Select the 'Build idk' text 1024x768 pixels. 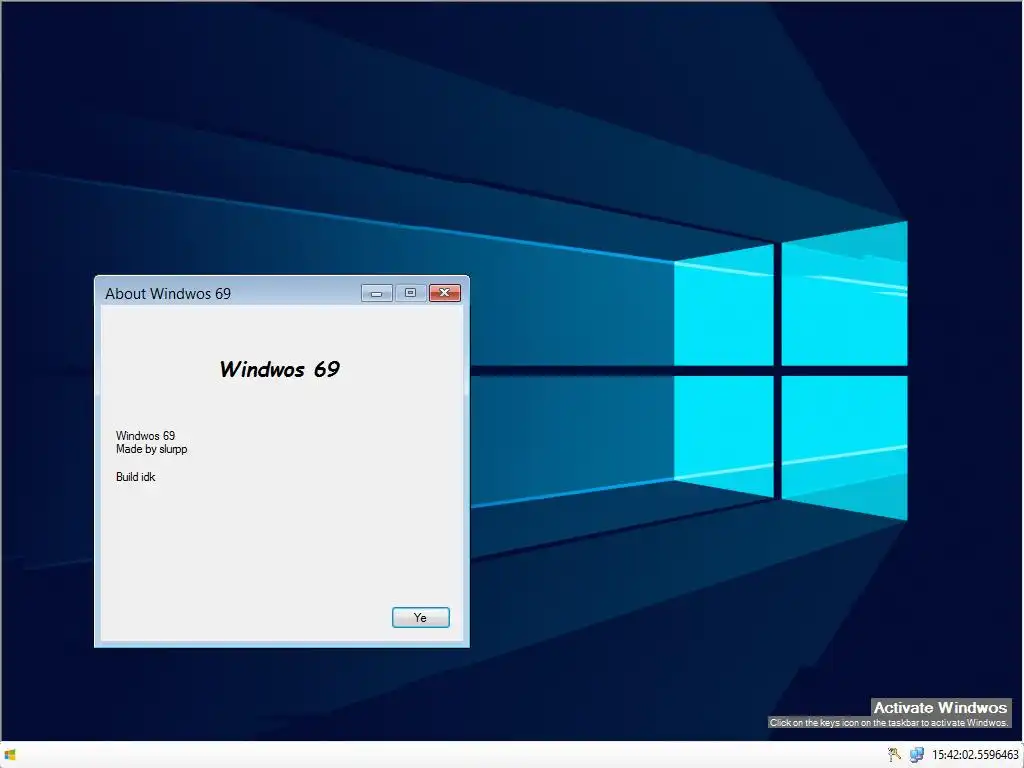tap(136, 477)
